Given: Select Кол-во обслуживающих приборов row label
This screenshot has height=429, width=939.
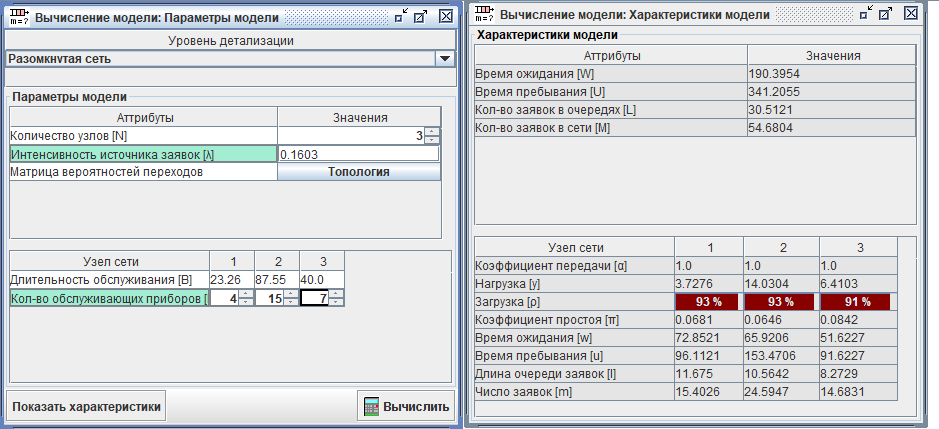Looking at the screenshot, I should (x=110, y=298).
